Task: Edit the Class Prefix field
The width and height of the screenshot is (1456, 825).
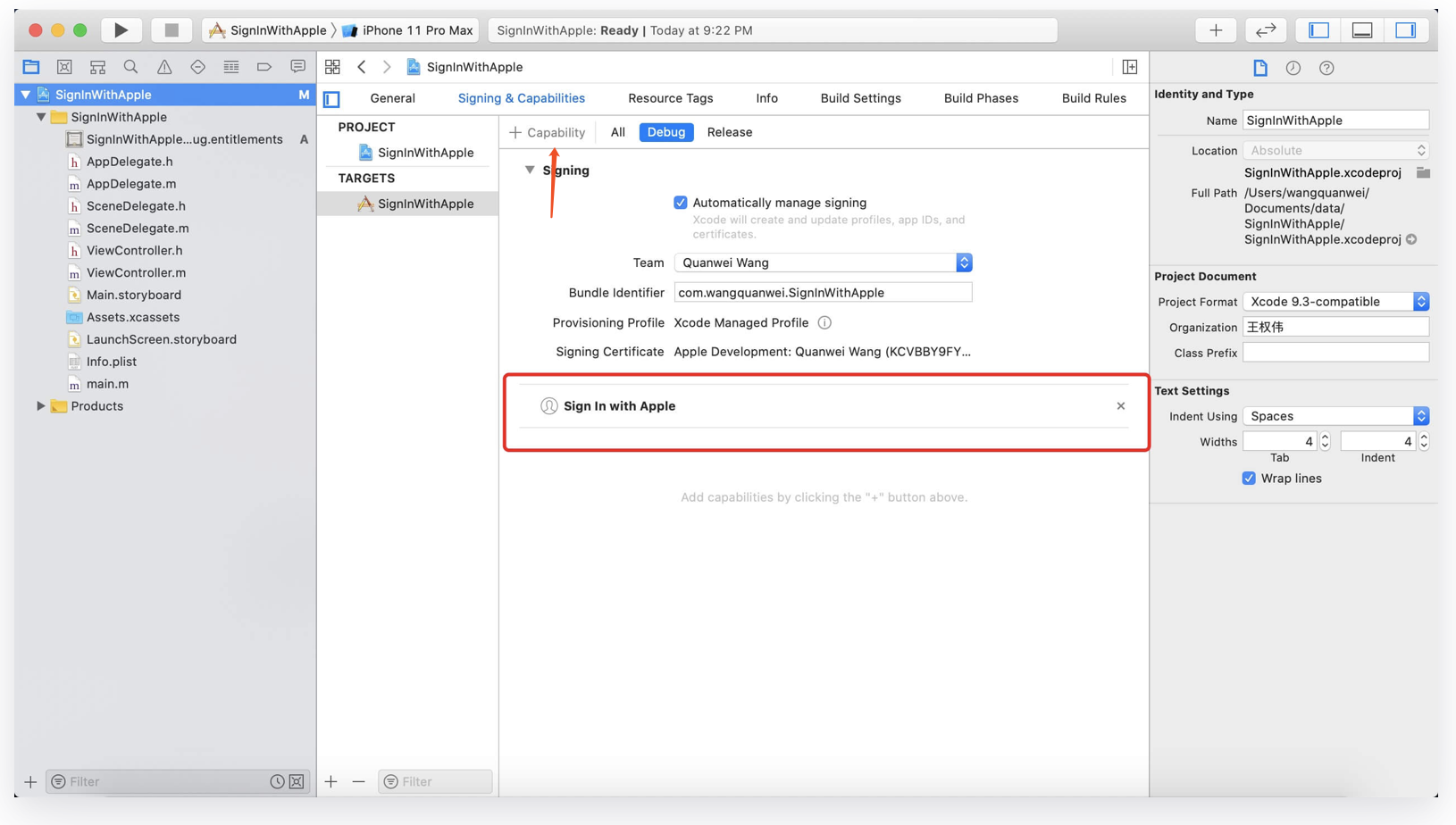Action: [1335, 353]
